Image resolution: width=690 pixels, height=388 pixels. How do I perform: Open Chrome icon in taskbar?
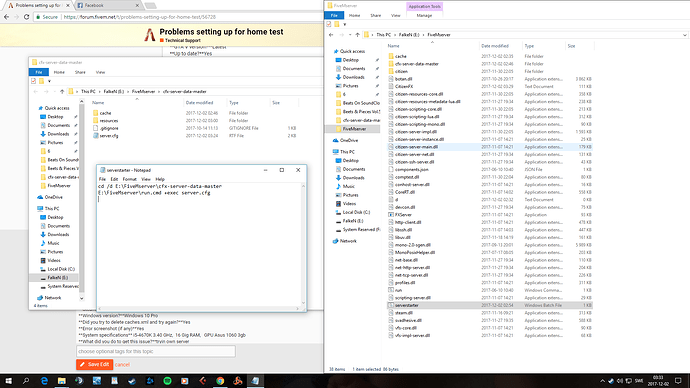[220, 381]
